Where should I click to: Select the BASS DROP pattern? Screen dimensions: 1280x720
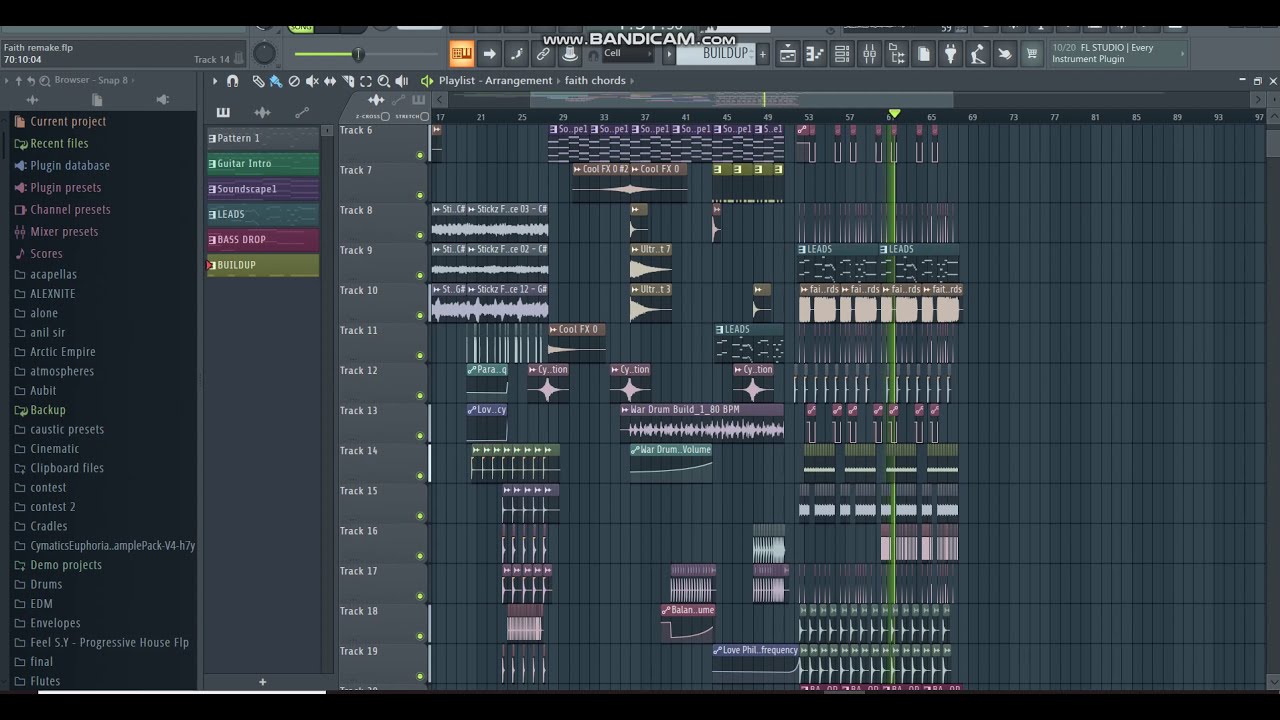pyautogui.click(x=263, y=240)
